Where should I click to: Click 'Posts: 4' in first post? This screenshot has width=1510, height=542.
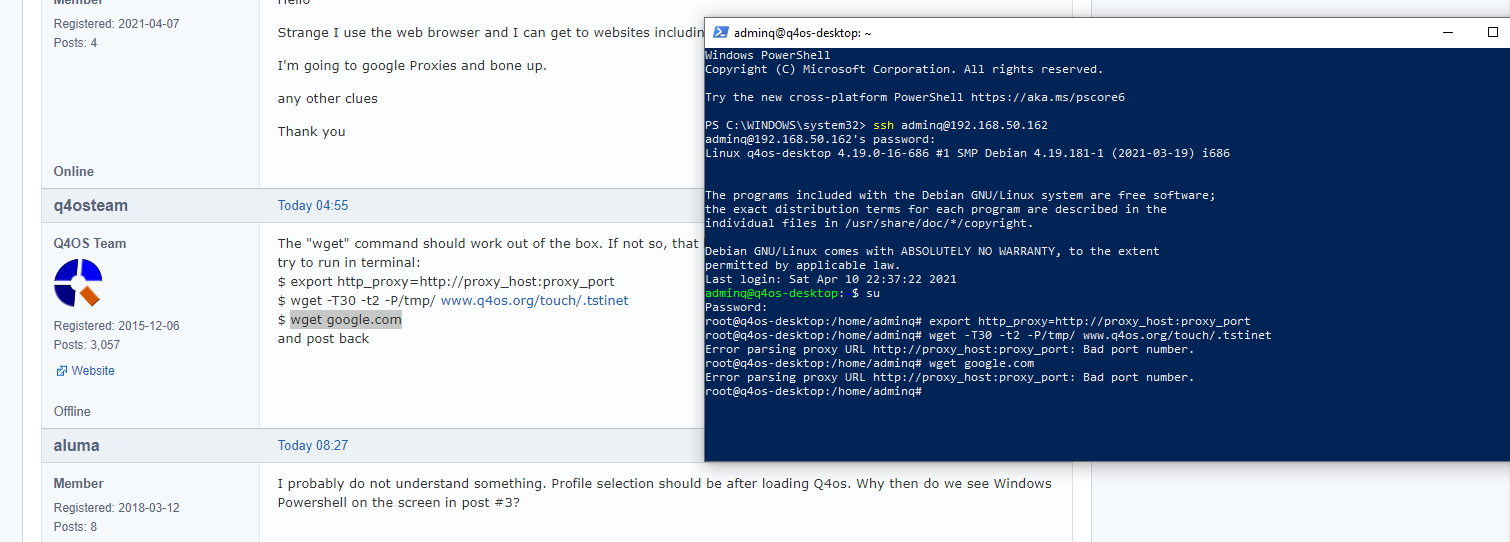click(76, 42)
